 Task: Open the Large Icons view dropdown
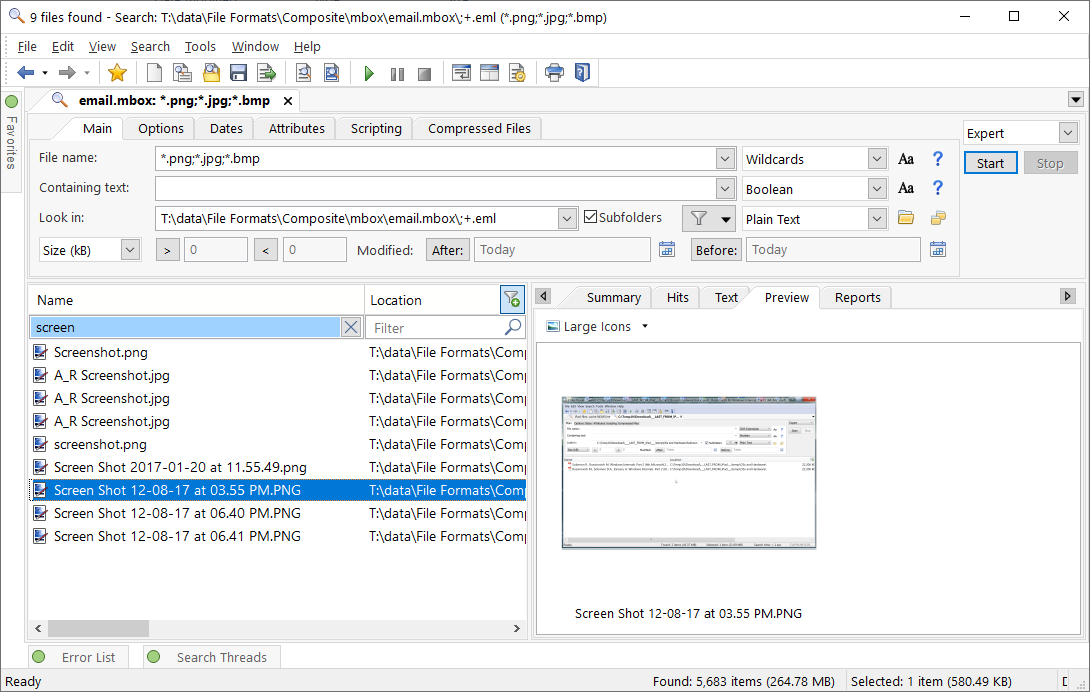(x=644, y=326)
